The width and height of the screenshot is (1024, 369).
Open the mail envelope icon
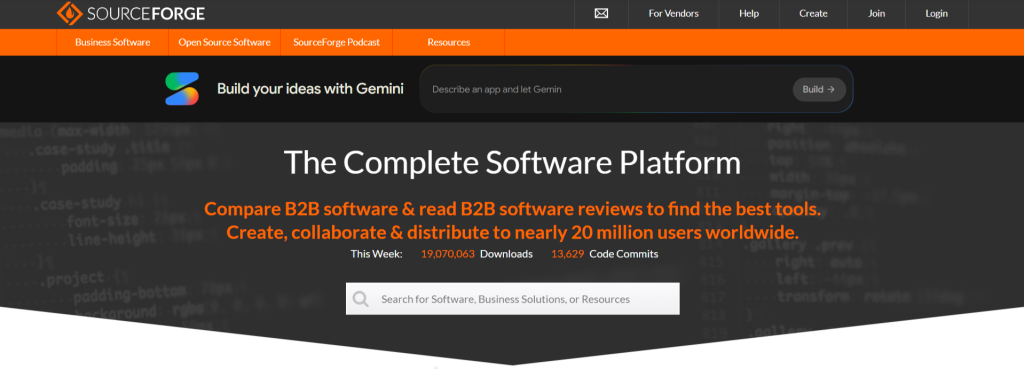(601, 14)
